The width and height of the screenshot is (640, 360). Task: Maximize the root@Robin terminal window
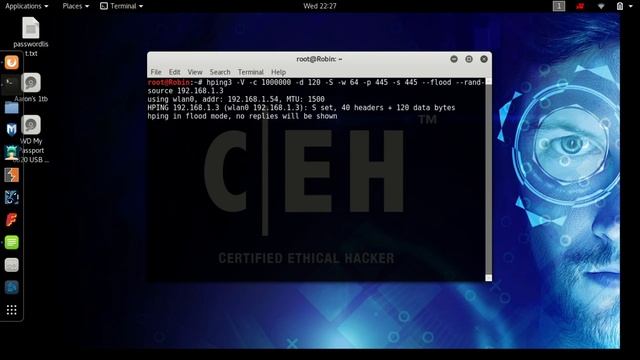point(469,59)
